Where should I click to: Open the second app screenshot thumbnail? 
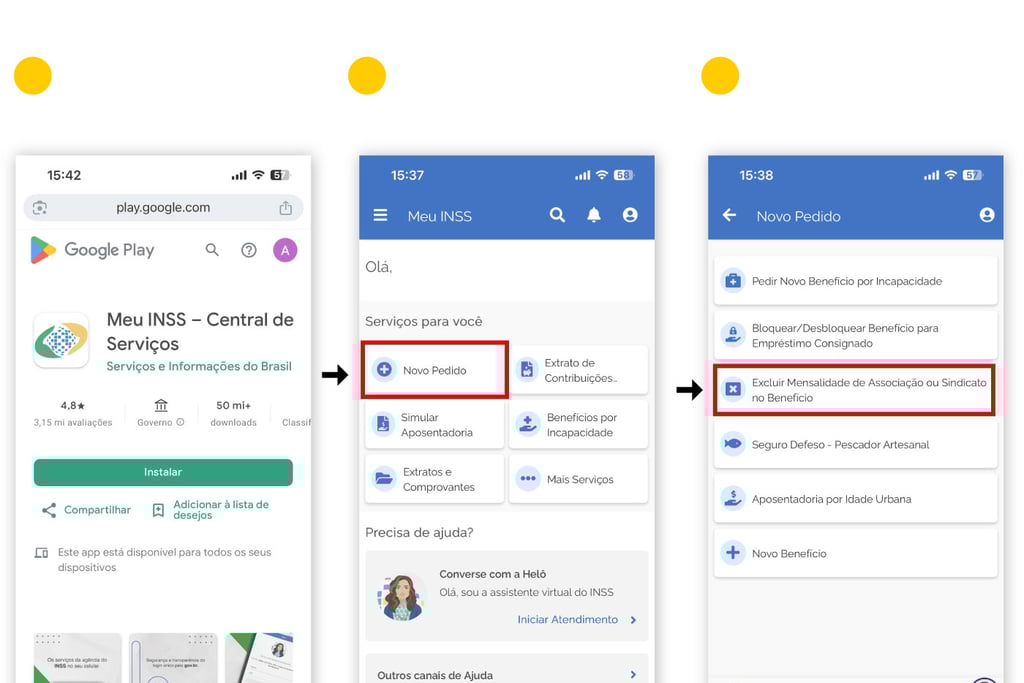click(173, 658)
